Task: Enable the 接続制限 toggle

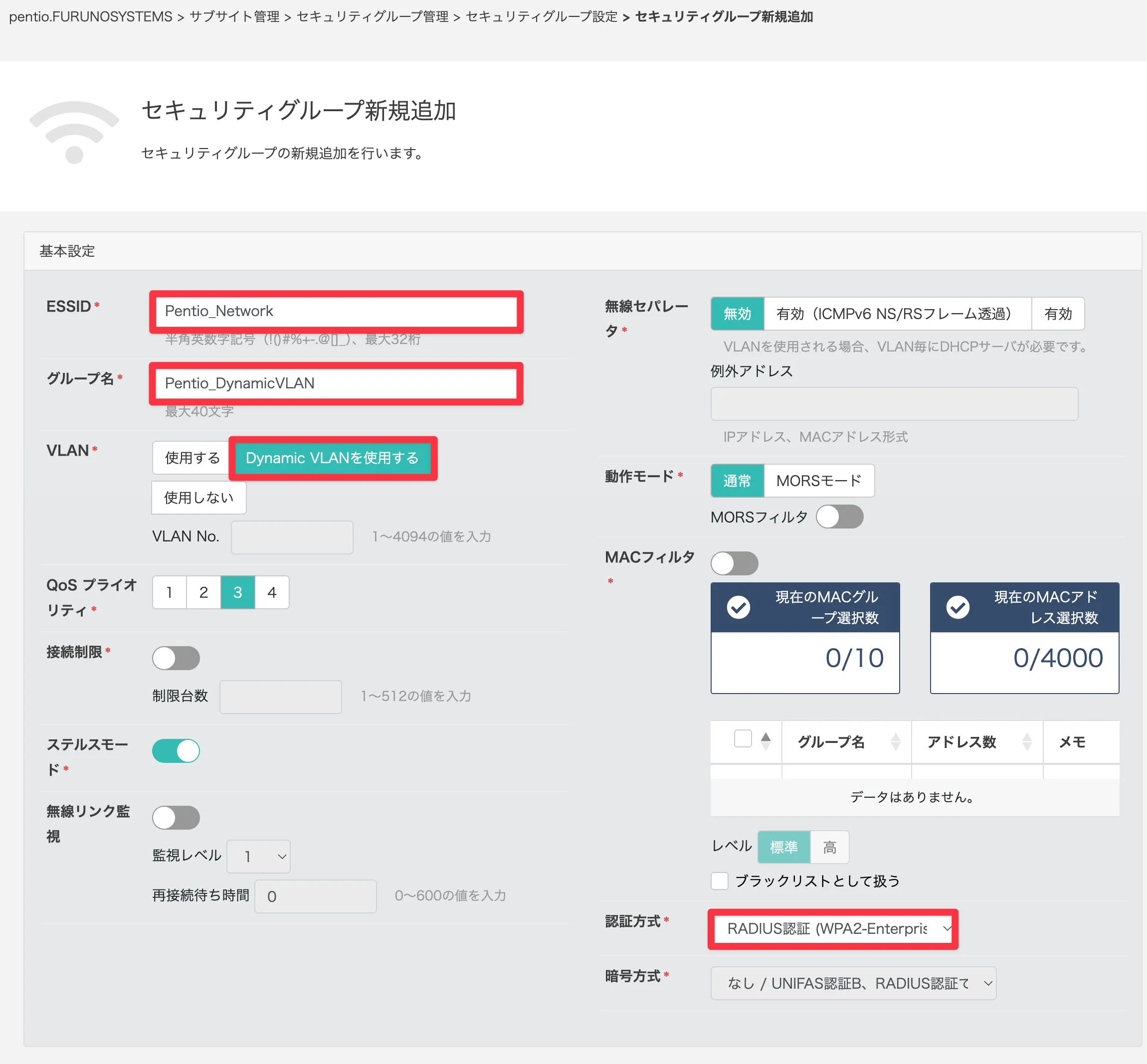Action: 177,658
